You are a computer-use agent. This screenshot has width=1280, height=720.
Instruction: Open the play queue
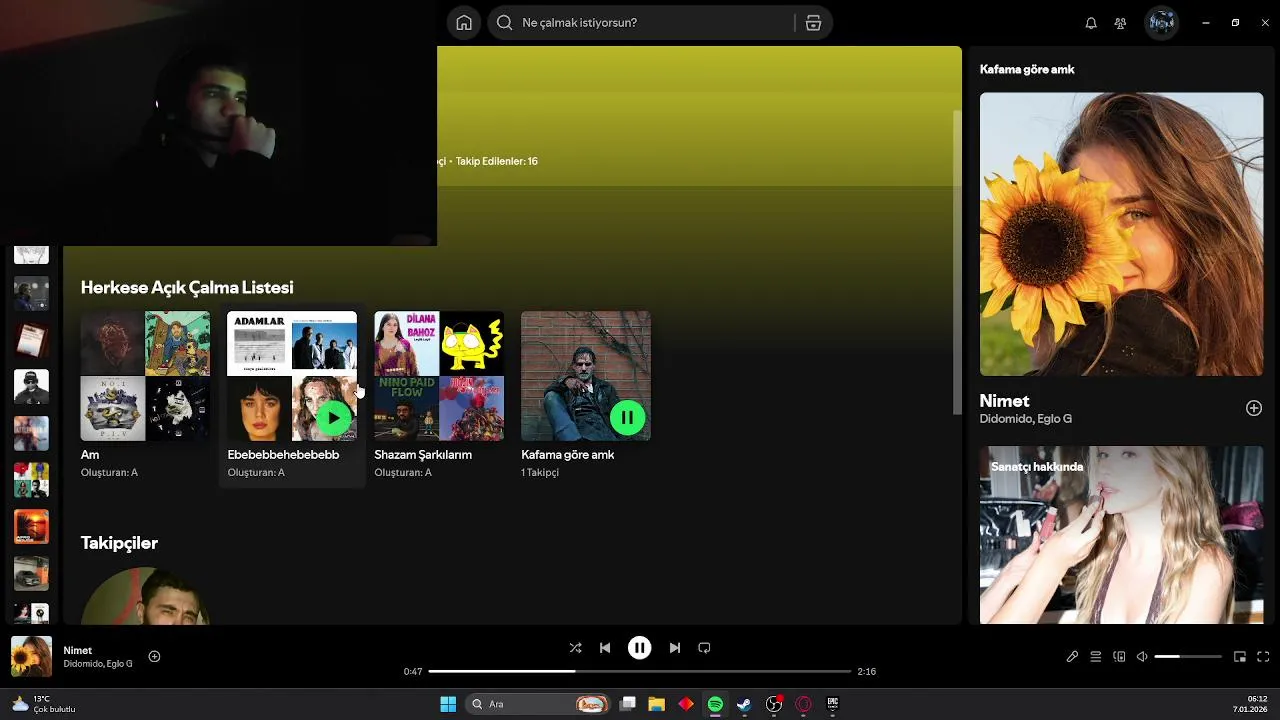coord(1096,657)
